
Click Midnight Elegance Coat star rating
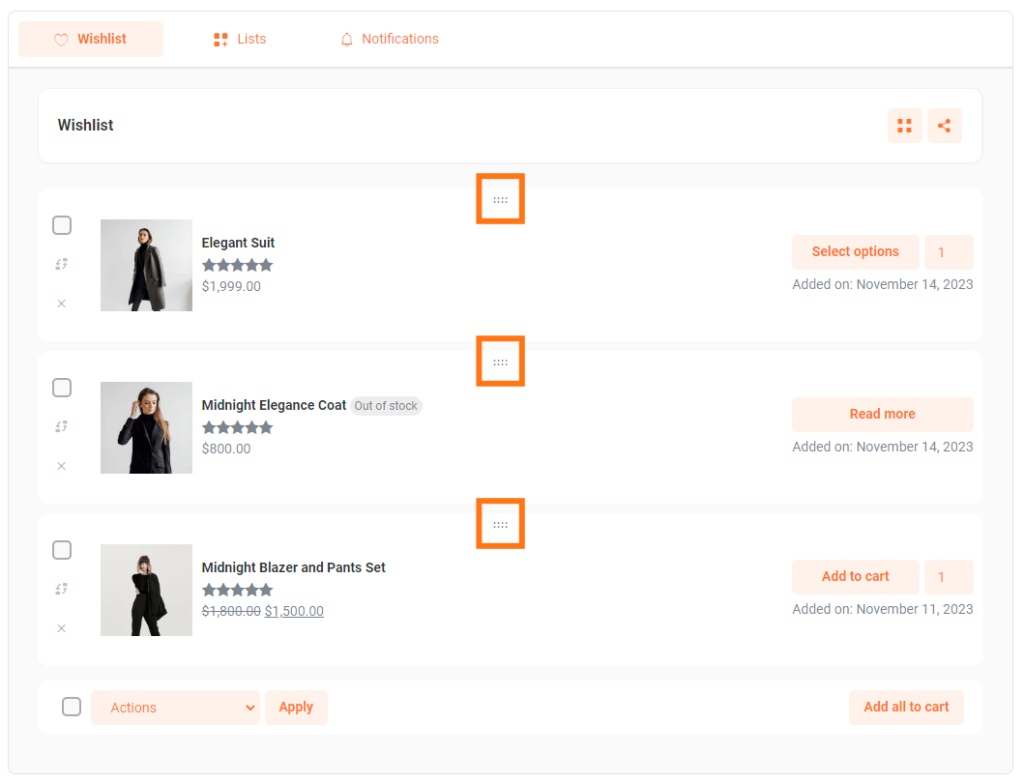pyautogui.click(x=237, y=428)
